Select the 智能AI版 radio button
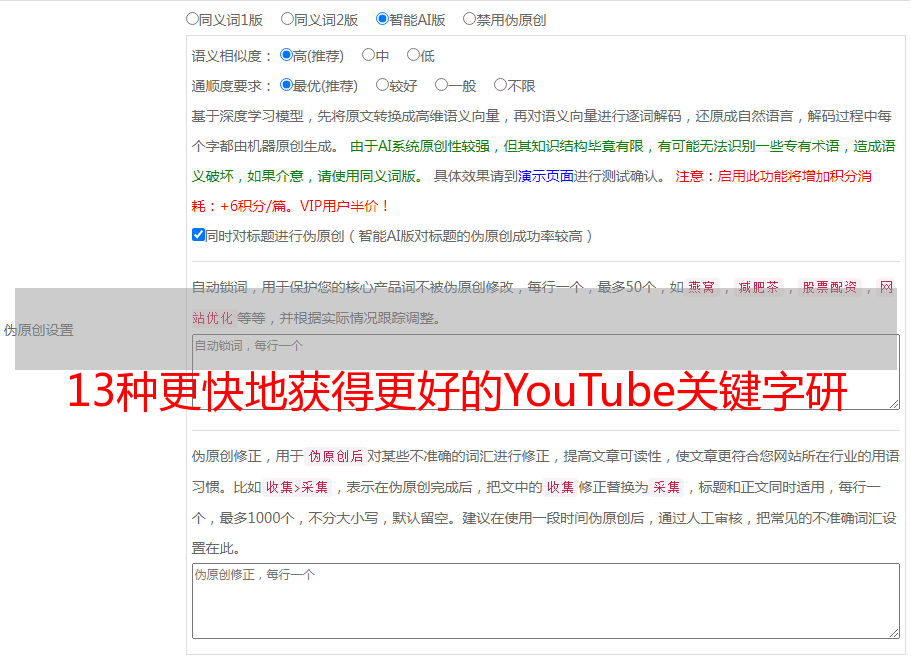Image resolution: width=911 pixels, height=658 pixels. 382,19
